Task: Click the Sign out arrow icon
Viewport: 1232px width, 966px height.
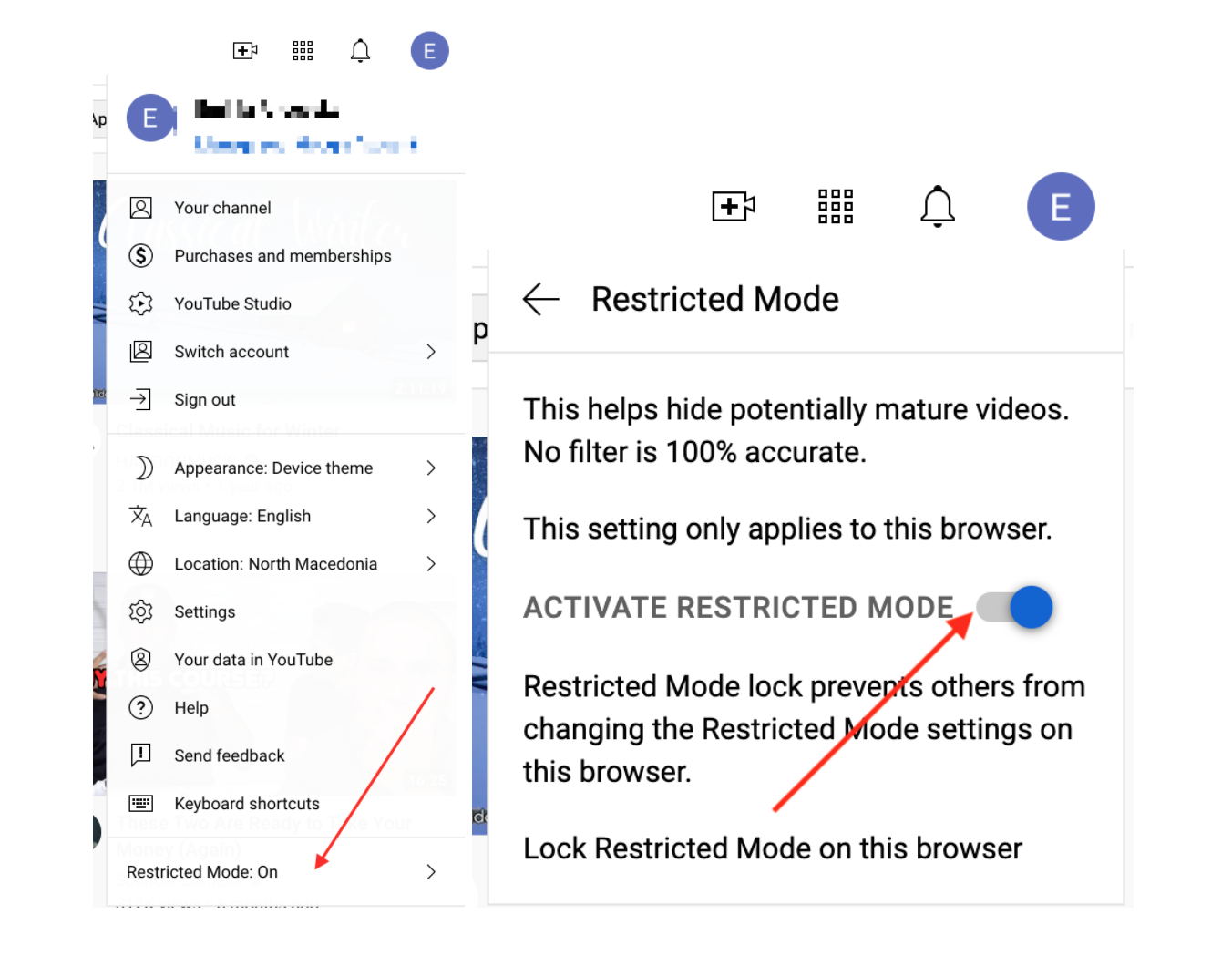Action: click(x=141, y=399)
